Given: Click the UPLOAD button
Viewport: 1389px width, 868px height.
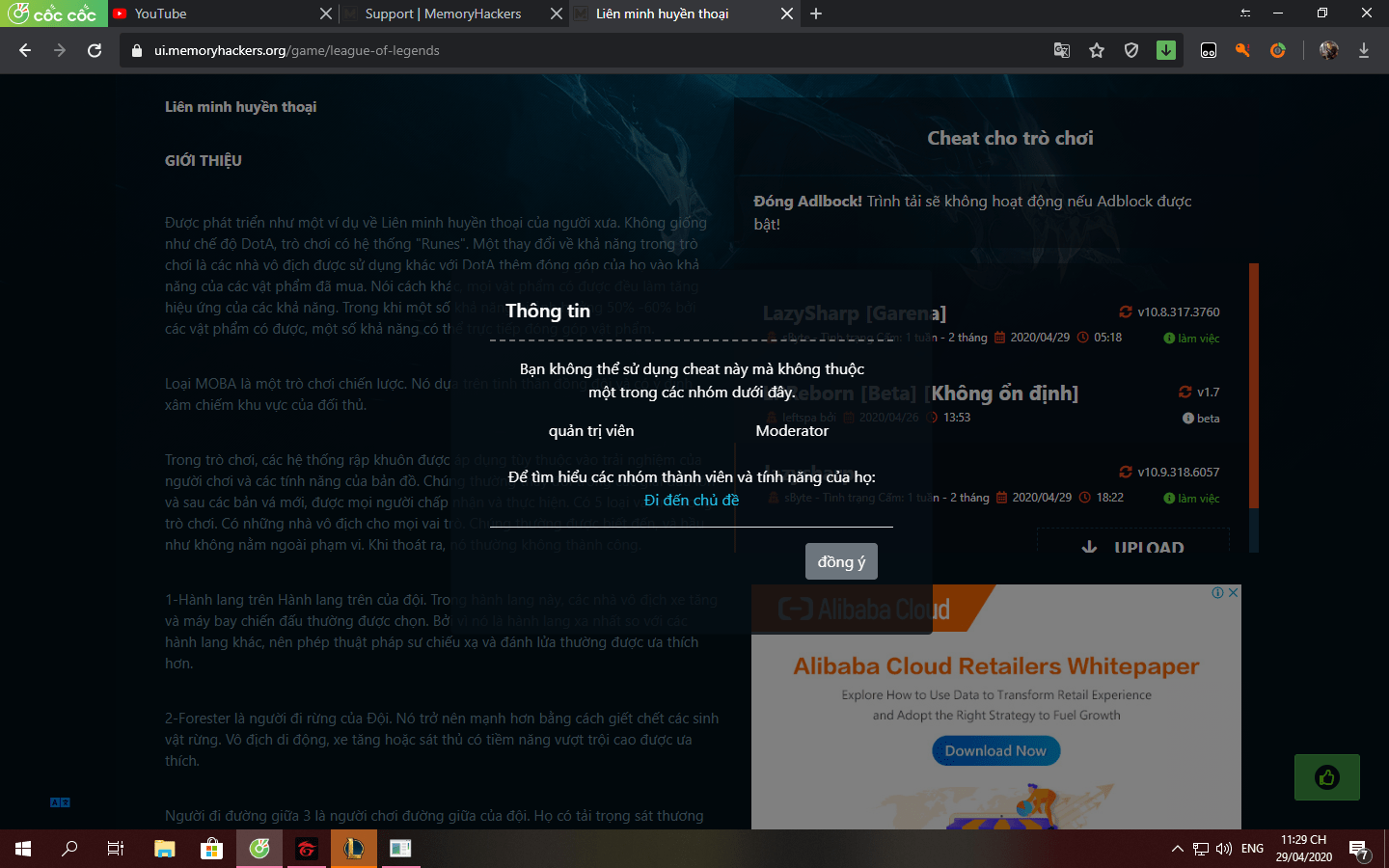Looking at the screenshot, I should point(1133,542).
